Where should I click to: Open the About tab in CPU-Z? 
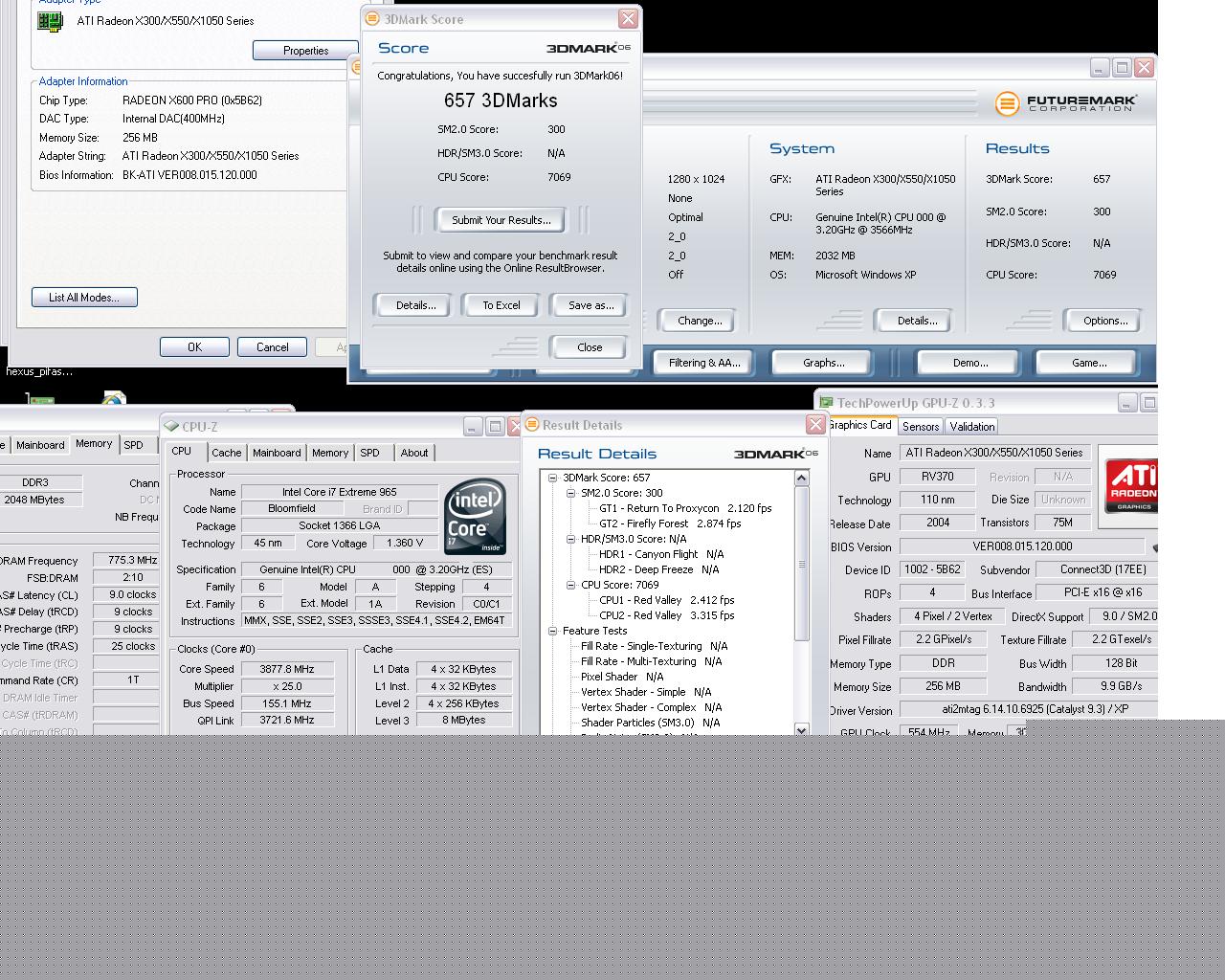(414, 453)
